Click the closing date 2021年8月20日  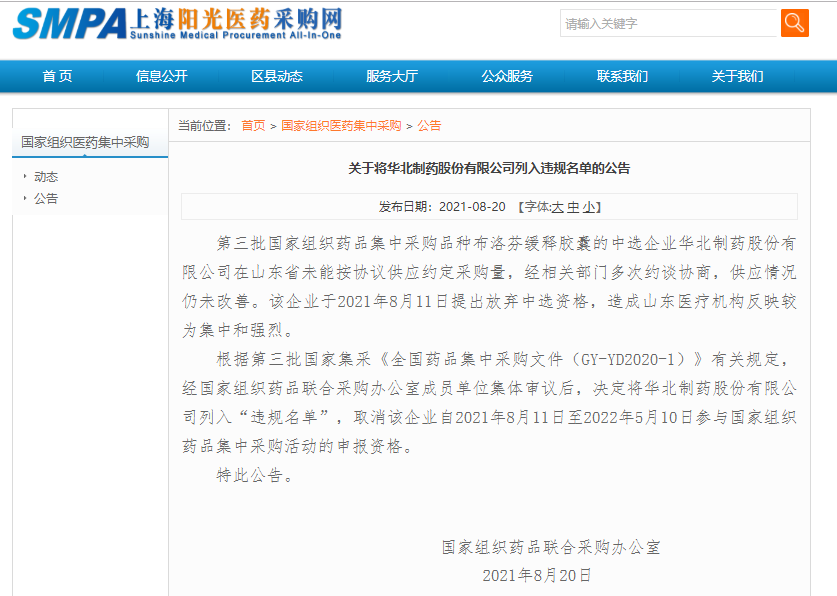click(536, 575)
